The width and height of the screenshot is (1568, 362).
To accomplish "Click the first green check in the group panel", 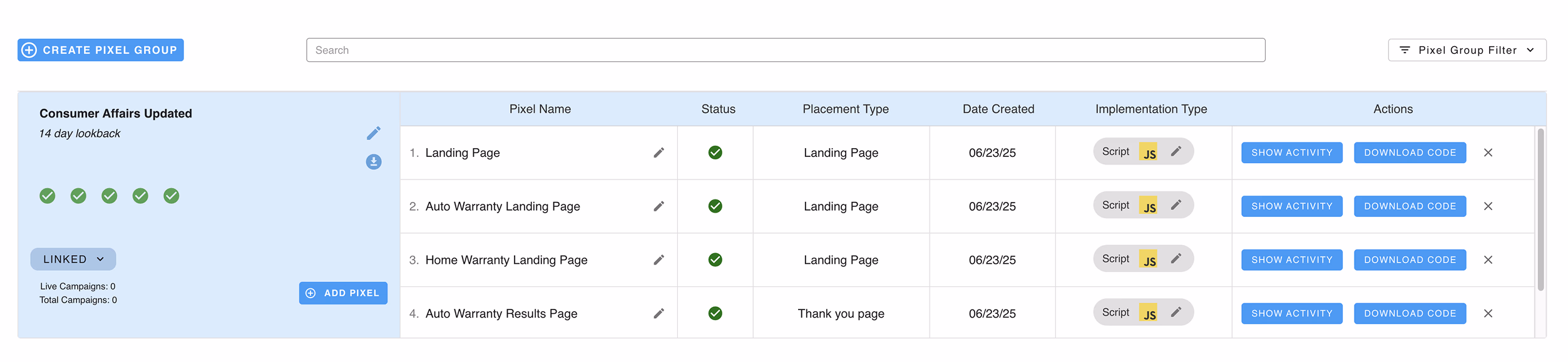I will pos(48,196).
